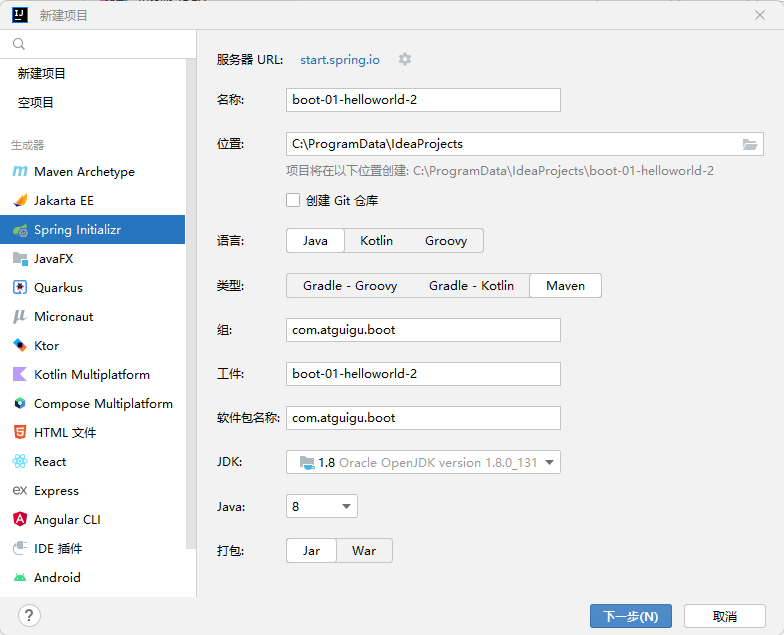Select HTML 文件 generator
784x635 pixels.
[x=92, y=432]
